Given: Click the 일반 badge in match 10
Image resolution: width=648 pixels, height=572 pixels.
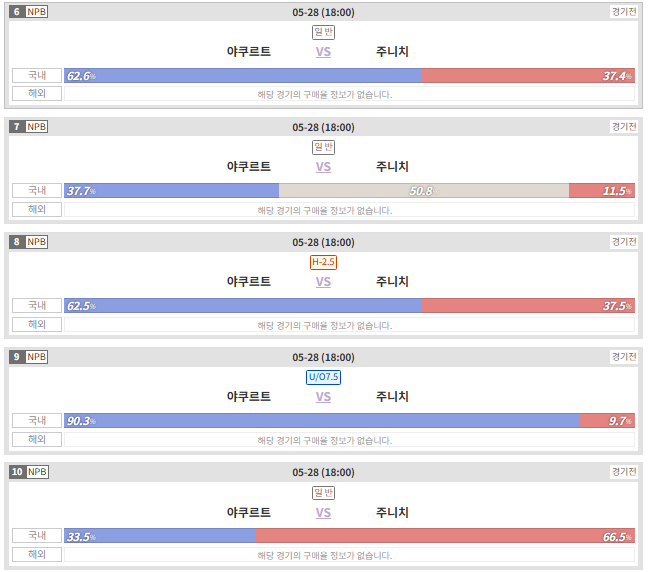Looking at the screenshot, I should [x=323, y=493].
